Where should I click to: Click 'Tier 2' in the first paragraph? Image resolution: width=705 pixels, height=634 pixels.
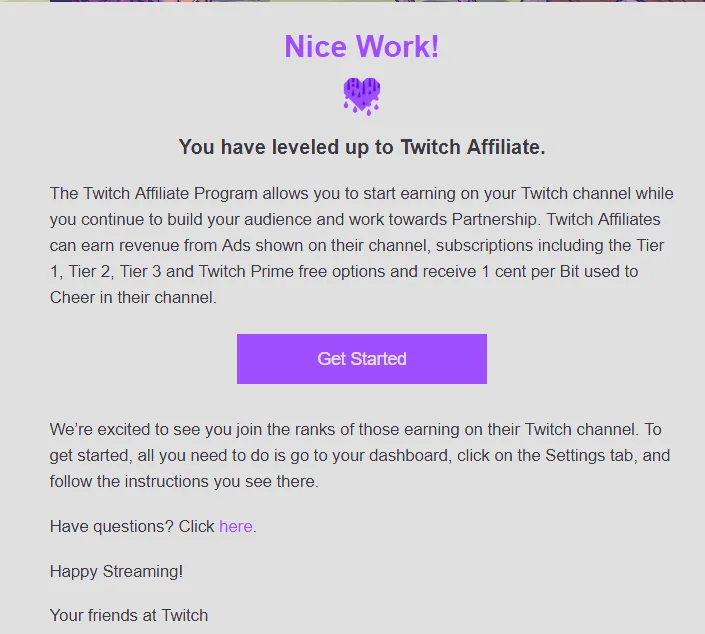click(94, 272)
